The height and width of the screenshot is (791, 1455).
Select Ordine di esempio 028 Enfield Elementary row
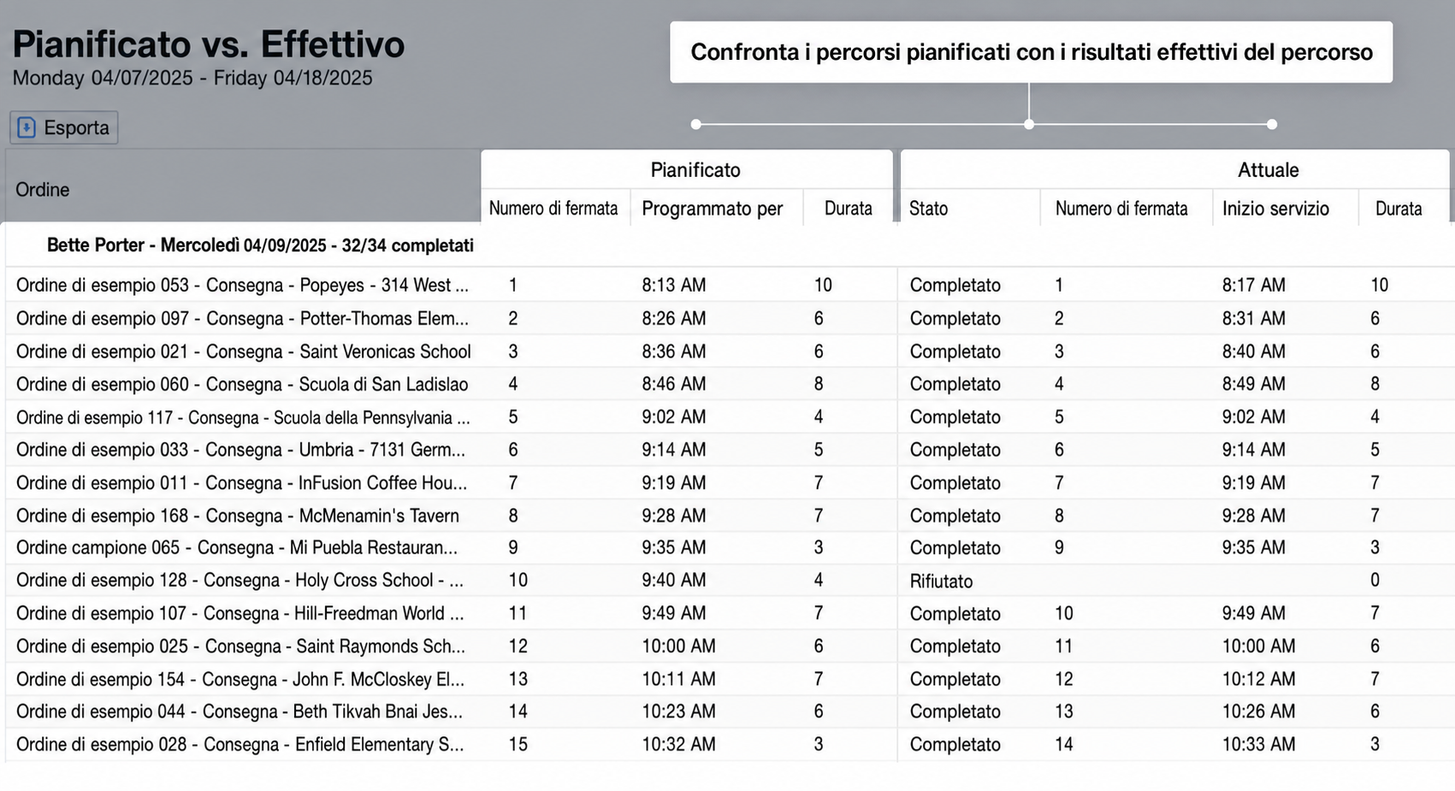(x=729, y=744)
